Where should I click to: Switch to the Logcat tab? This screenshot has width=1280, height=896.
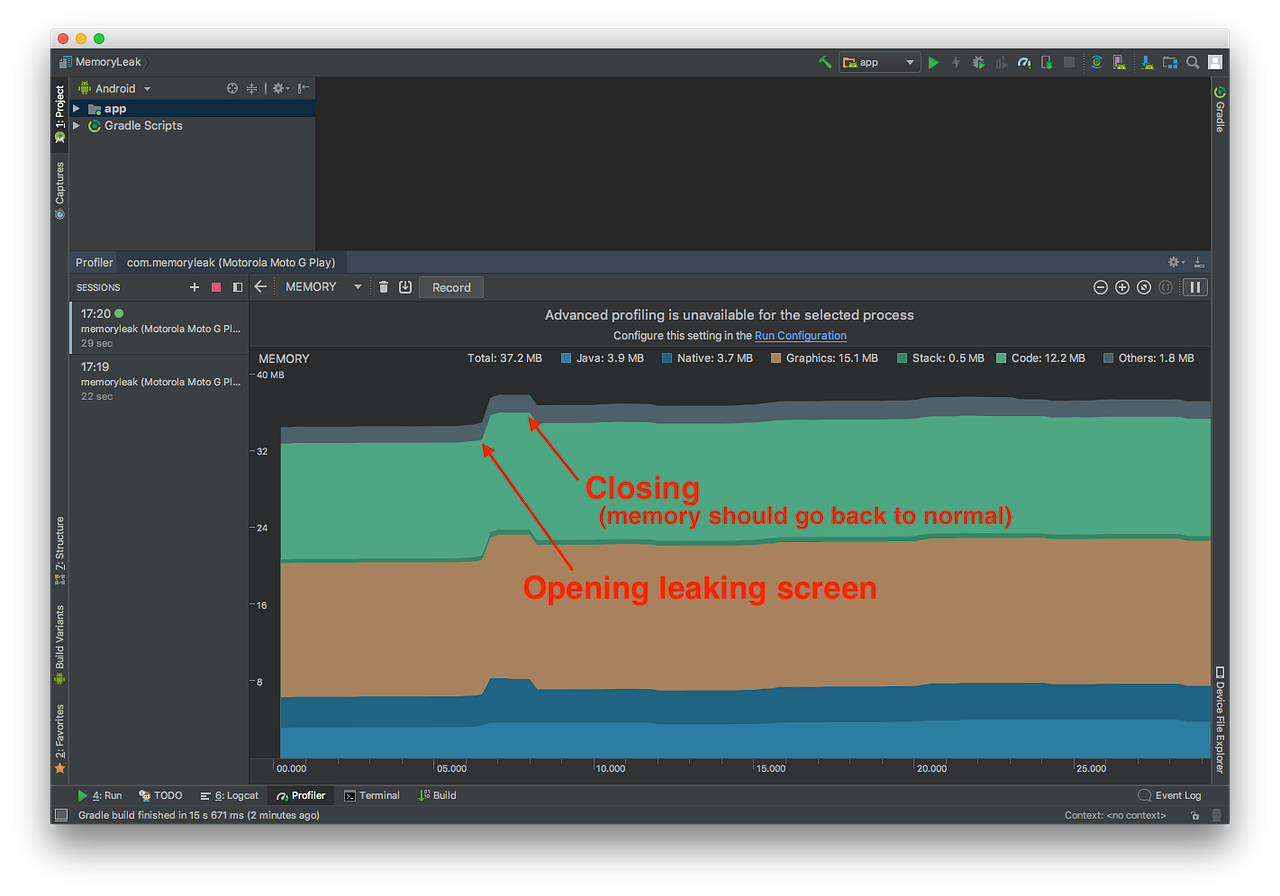(x=229, y=795)
